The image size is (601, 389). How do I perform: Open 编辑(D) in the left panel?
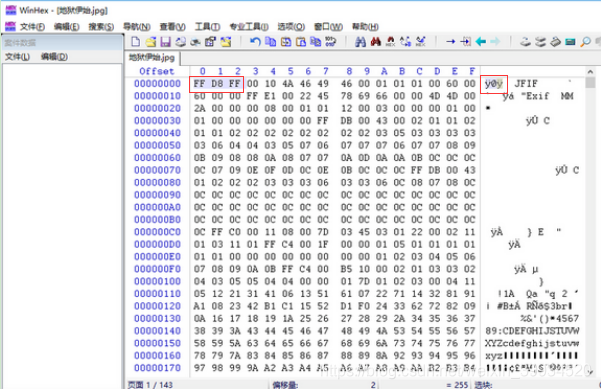(54, 57)
